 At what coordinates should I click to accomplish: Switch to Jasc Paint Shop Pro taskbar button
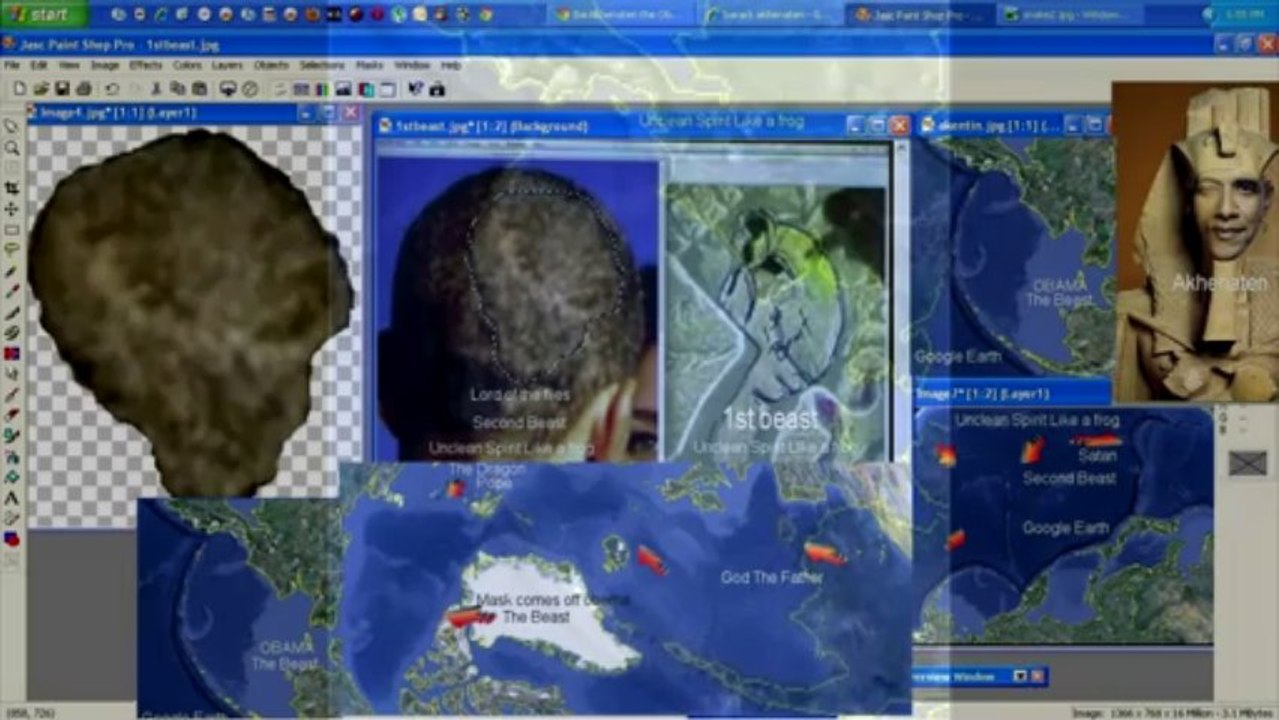919,14
